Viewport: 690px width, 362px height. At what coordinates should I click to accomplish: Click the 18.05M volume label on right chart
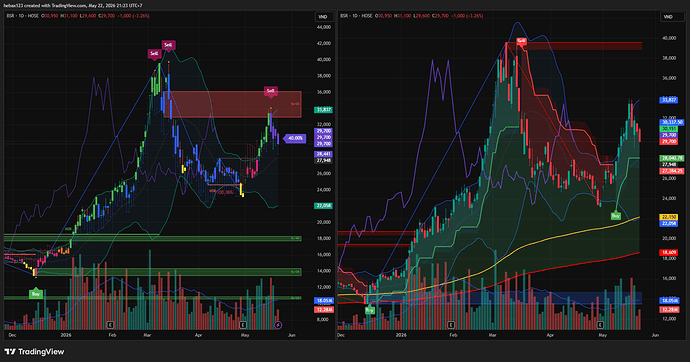click(668, 300)
